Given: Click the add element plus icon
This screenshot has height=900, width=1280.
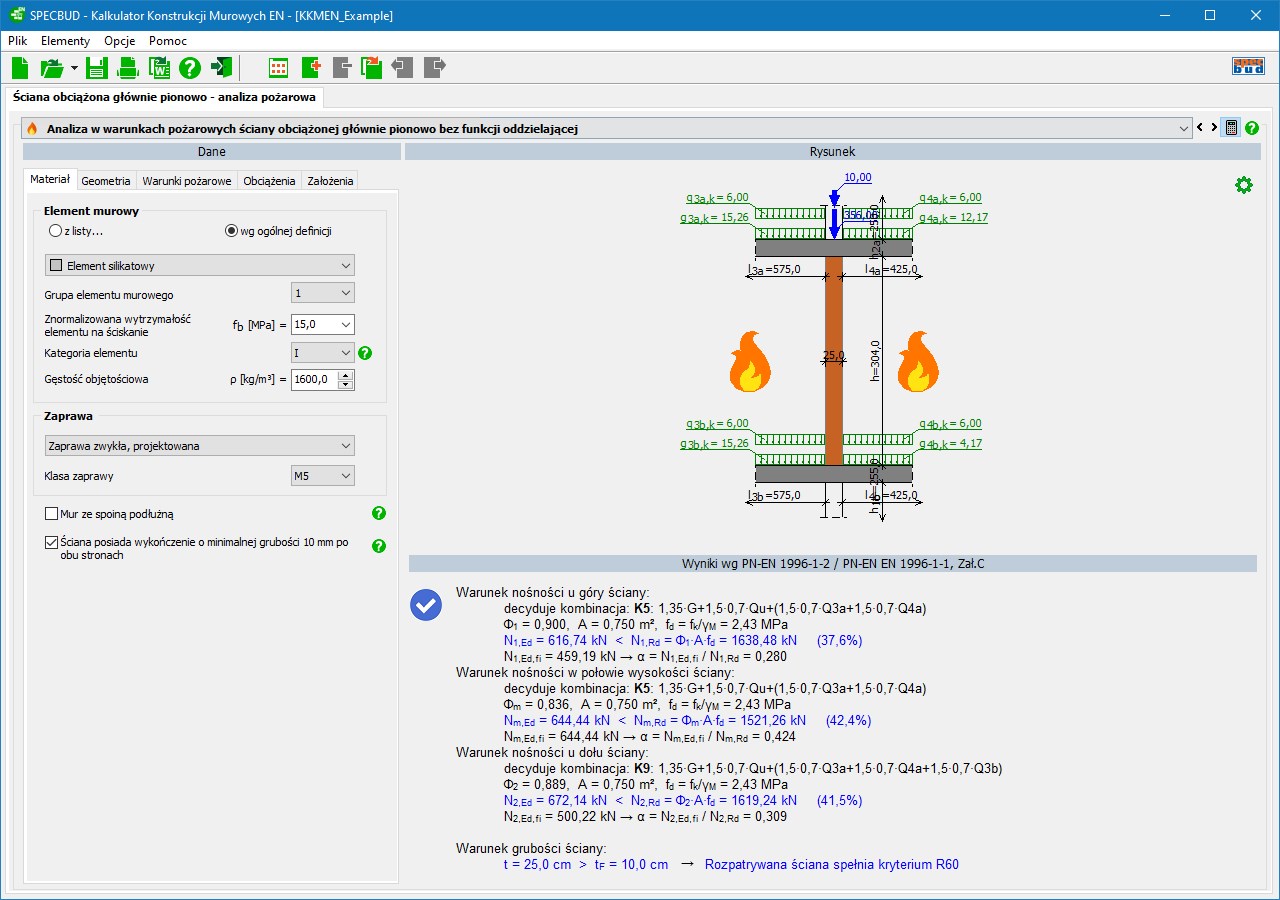Looking at the screenshot, I should (310, 68).
